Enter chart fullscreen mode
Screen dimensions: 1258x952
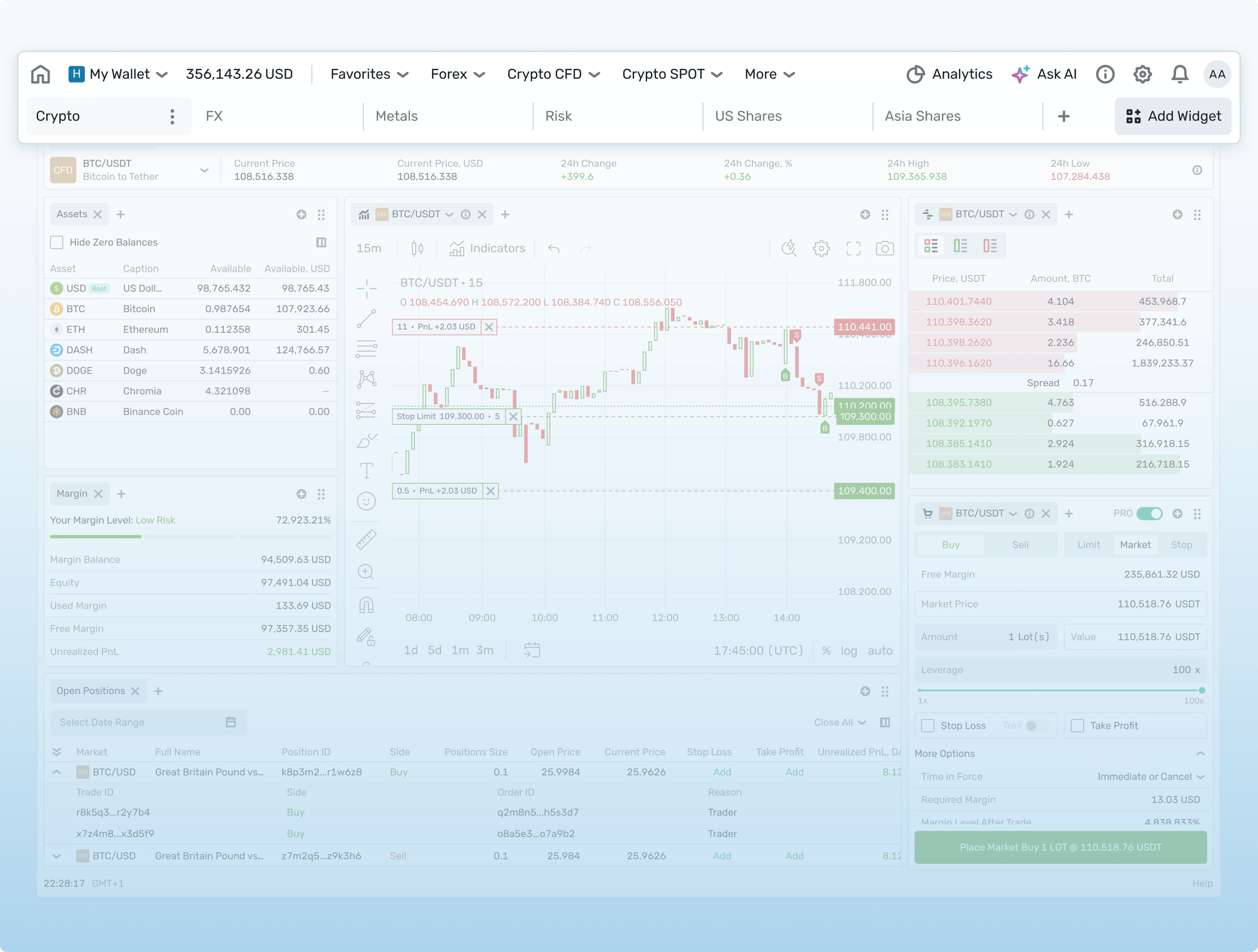click(x=853, y=249)
